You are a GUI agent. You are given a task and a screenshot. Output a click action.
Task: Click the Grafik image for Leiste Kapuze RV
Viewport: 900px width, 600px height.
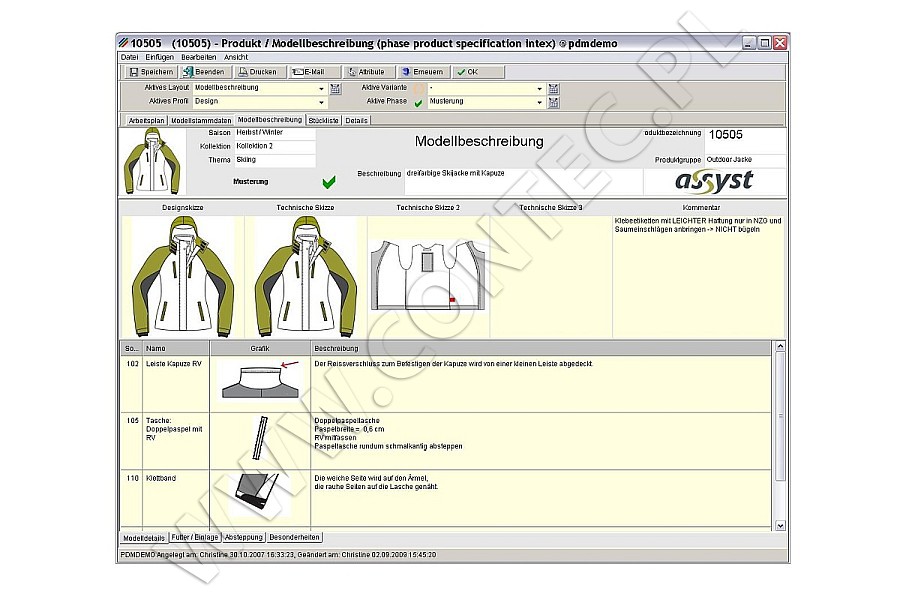(x=260, y=381)
